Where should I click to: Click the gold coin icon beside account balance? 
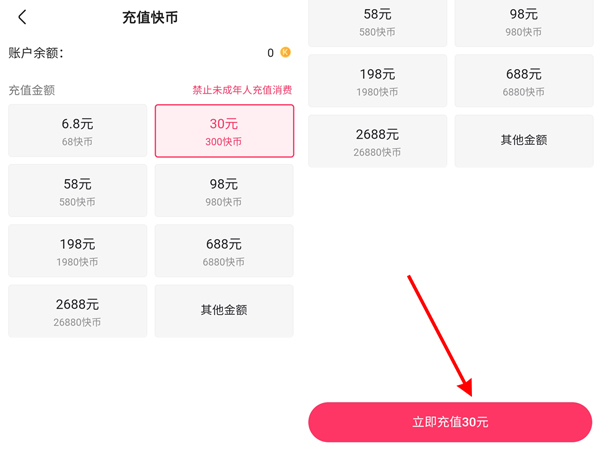[285, 53]
